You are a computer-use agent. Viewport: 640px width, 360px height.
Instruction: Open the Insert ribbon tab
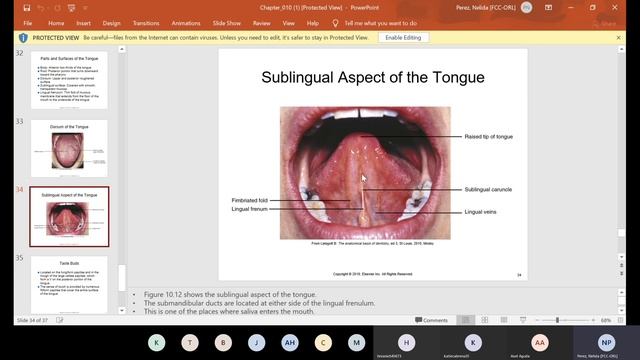coord(83,23)
